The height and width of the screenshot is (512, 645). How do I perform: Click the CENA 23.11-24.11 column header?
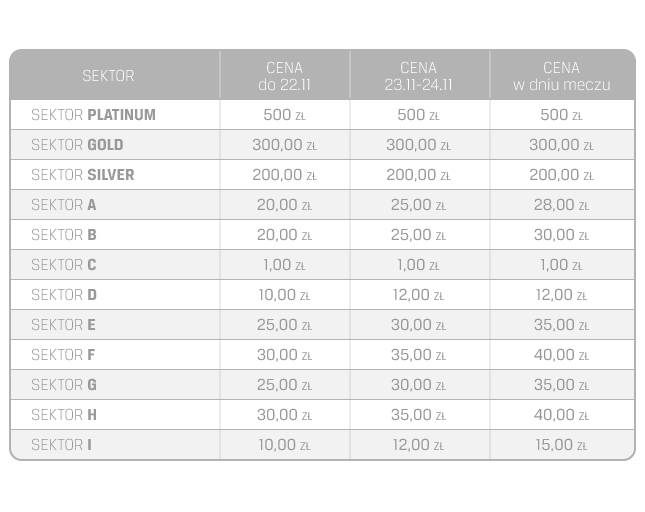click(418, 76)
